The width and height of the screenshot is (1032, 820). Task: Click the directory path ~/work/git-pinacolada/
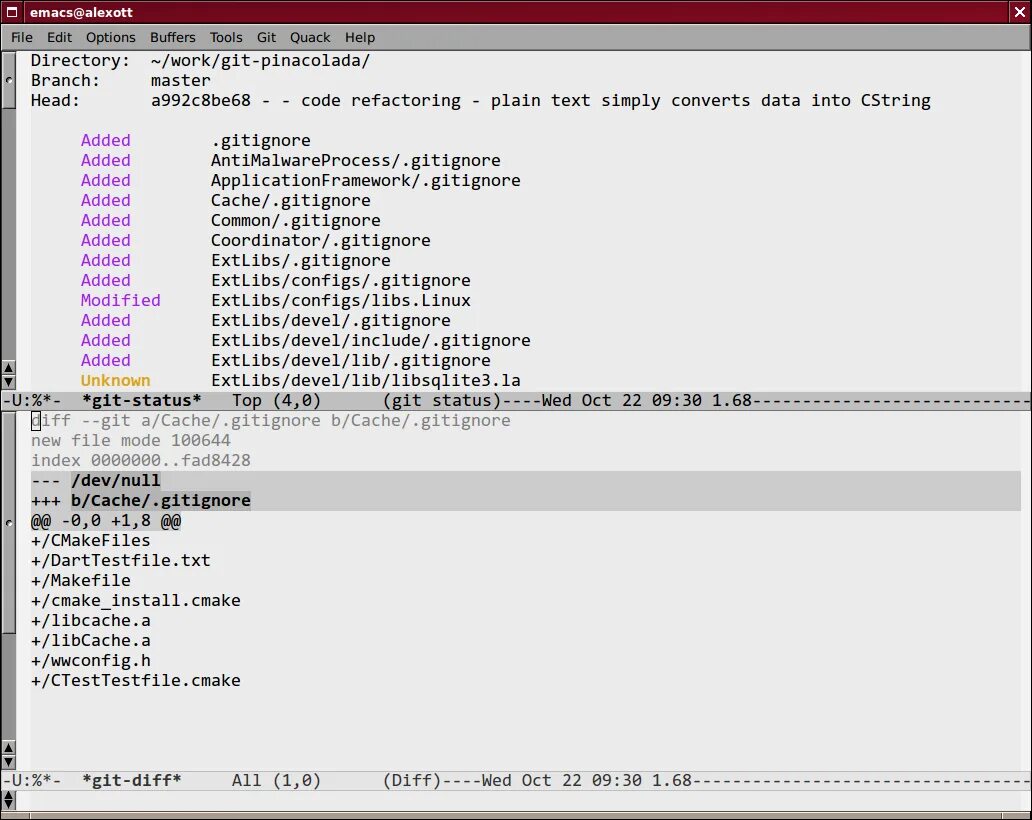coord(260,61)
